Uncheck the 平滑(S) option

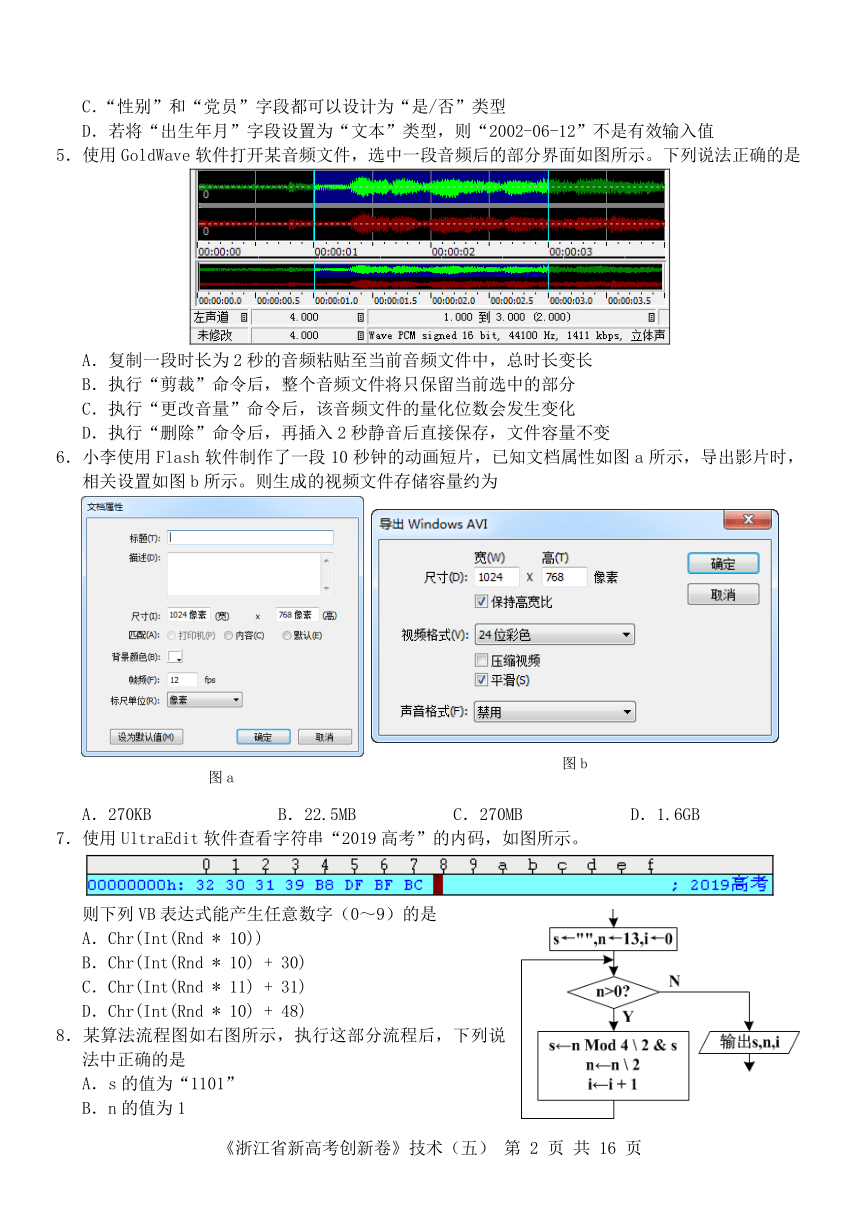point(482,680)
